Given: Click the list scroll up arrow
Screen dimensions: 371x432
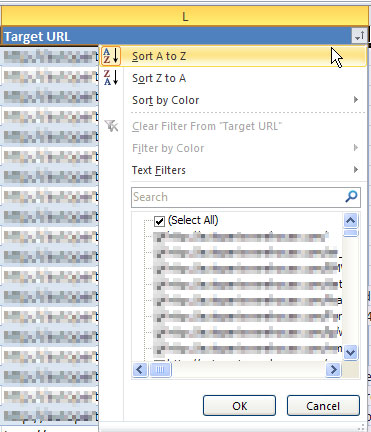Looking at the screenshot, I should pos(351,220).
